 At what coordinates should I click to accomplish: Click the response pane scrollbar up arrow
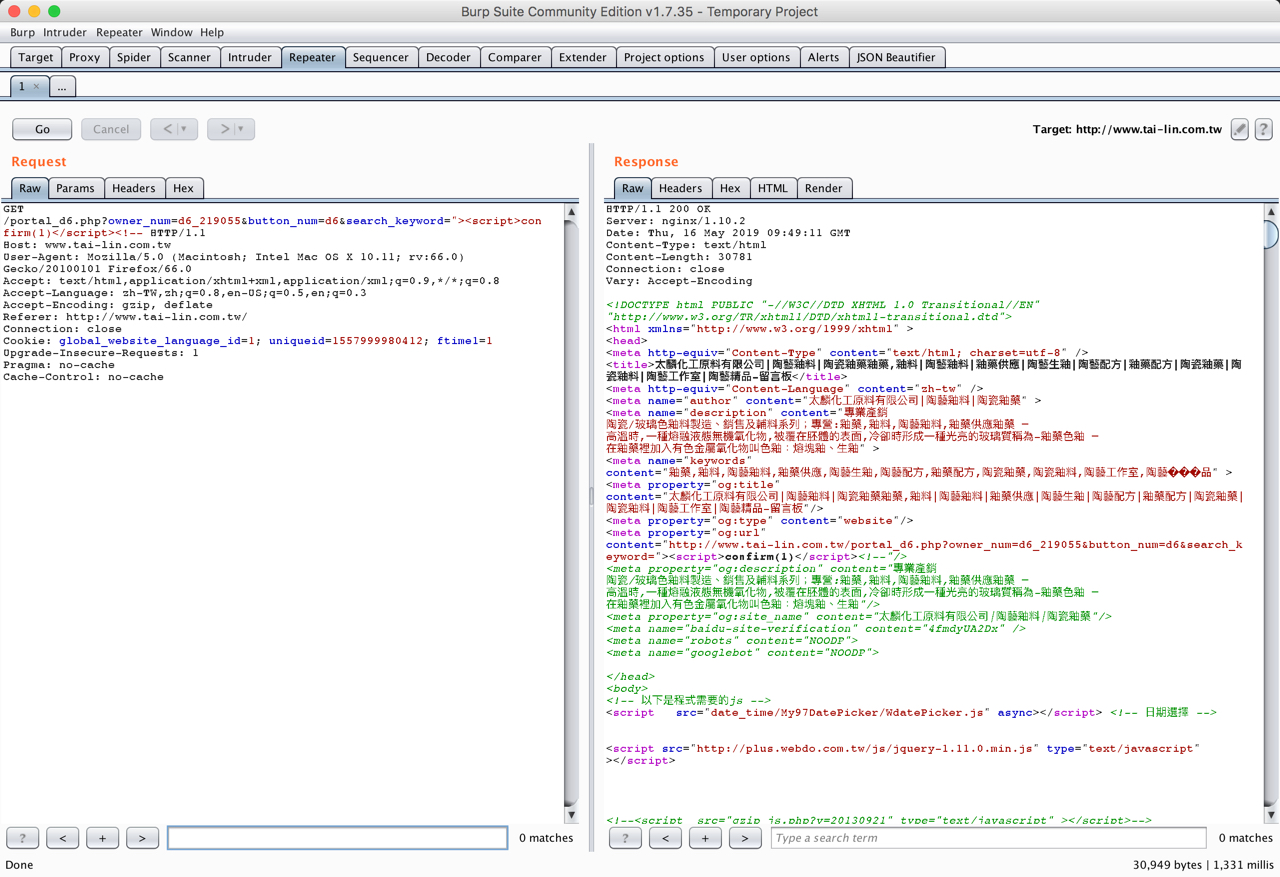[1271, 212]
